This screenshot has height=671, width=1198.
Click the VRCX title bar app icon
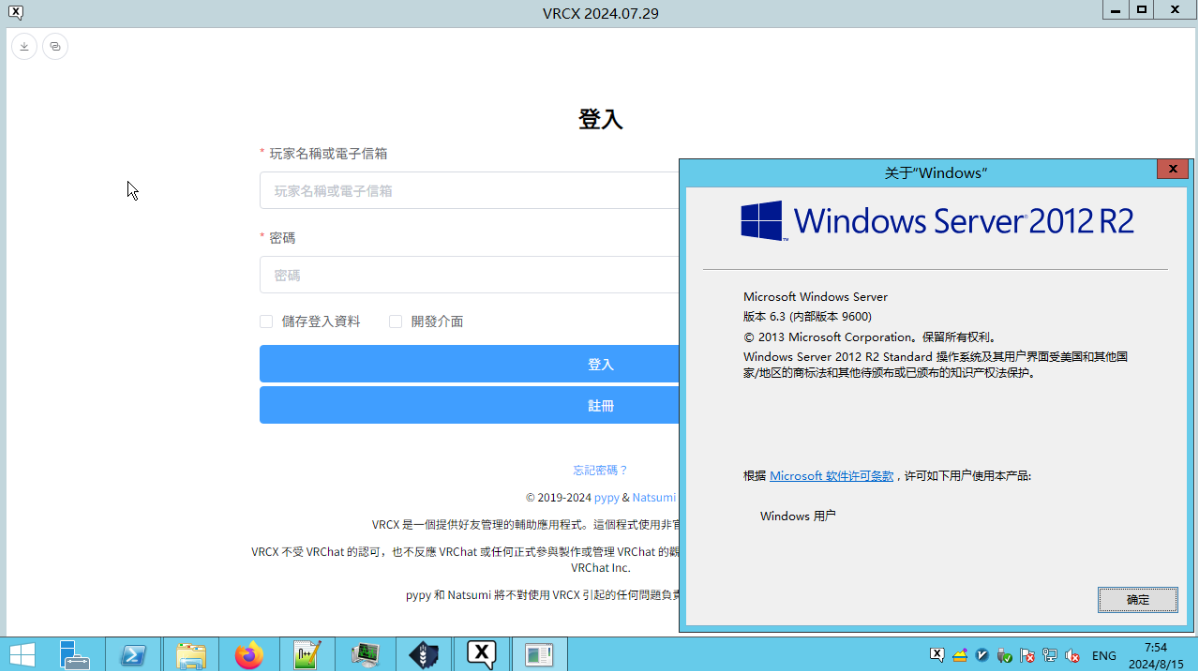[x=15, y=12]
